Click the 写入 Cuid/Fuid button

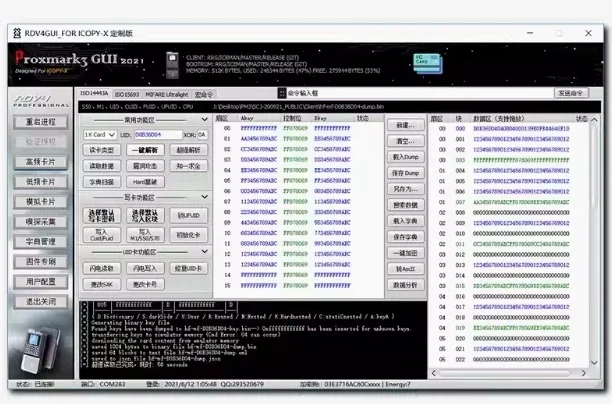click(x=101, y=235)
